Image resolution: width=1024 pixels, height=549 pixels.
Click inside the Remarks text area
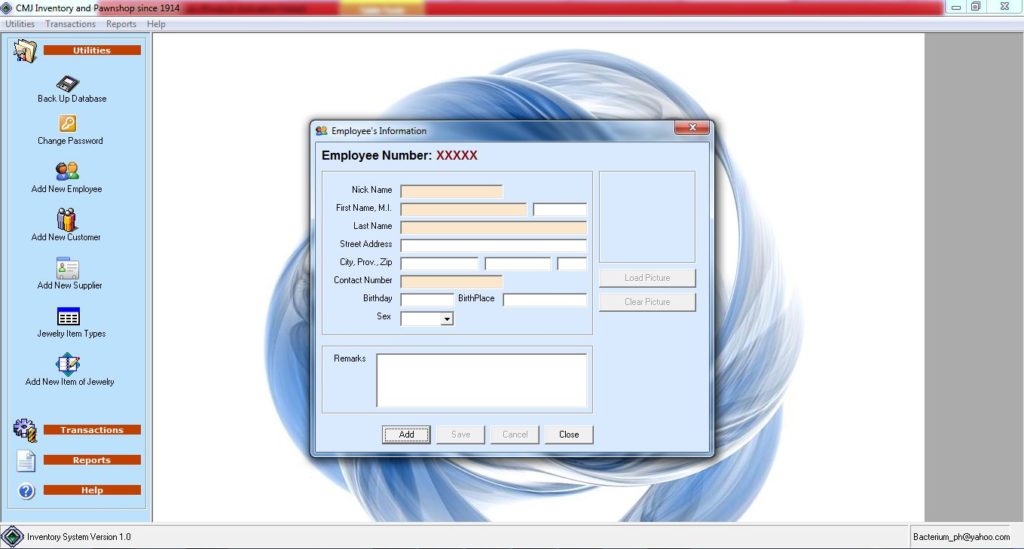[x=481, y=381]
